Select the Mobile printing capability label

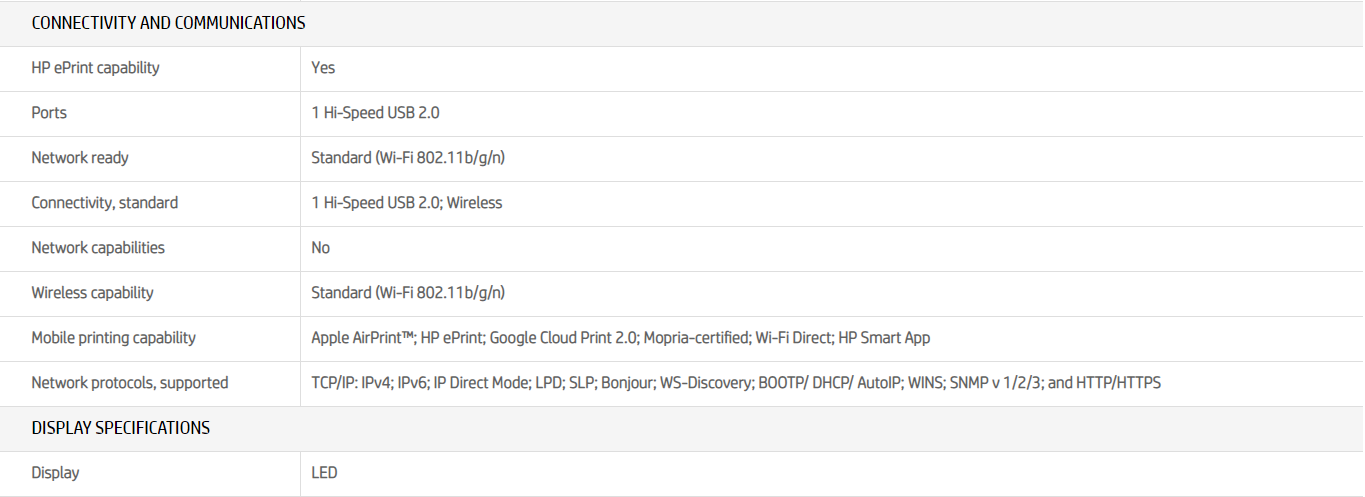(x=113, y=338)
